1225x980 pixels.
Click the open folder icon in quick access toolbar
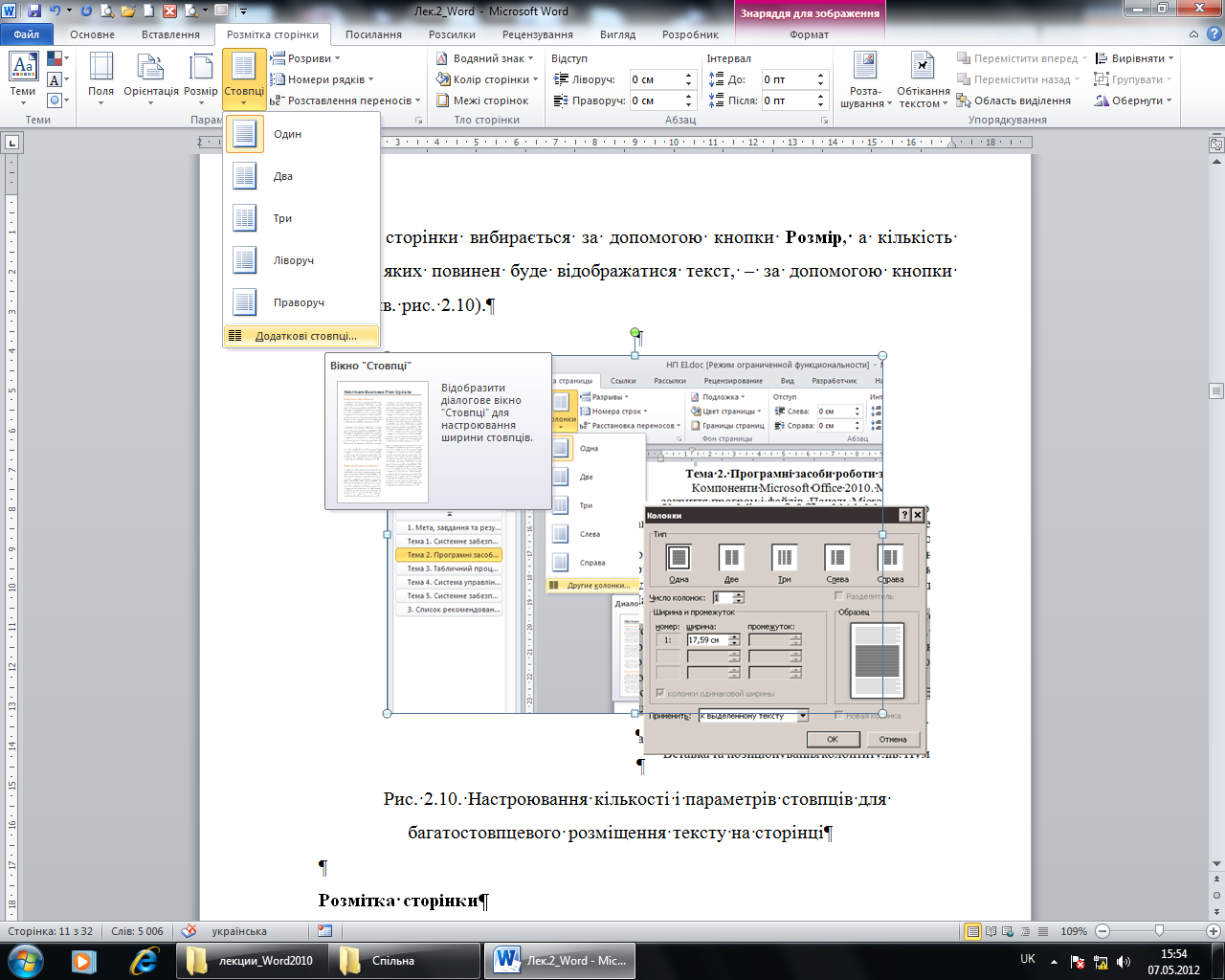pos(127,11)
